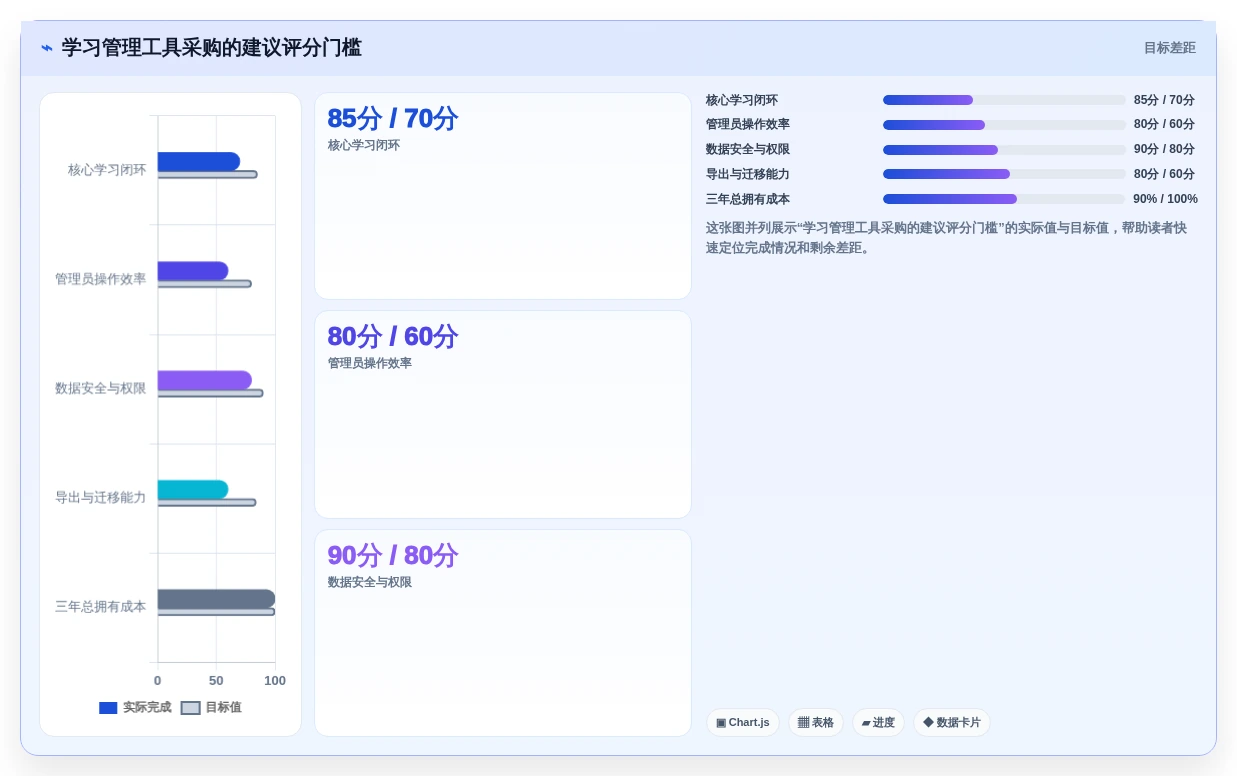Click the purple 数据安全与权限 actual bar in chart

coord(204,380)
